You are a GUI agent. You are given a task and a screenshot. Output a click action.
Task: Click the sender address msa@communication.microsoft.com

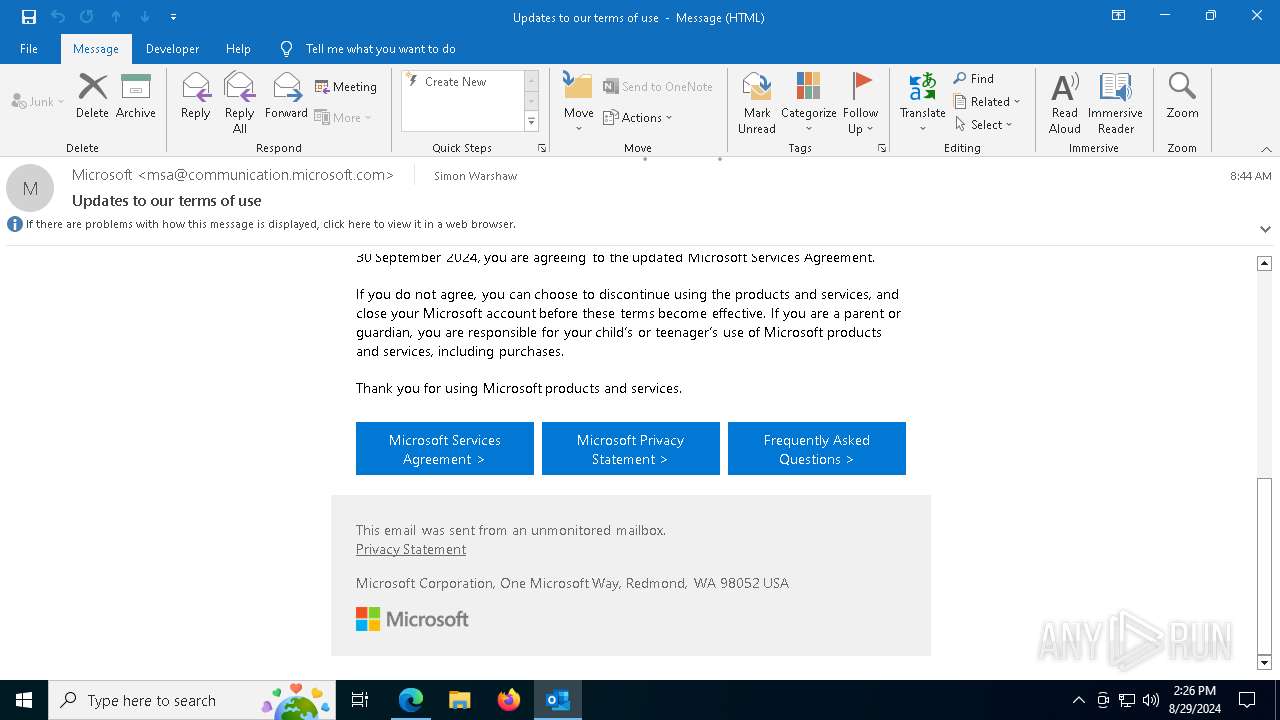pos(265,175)
